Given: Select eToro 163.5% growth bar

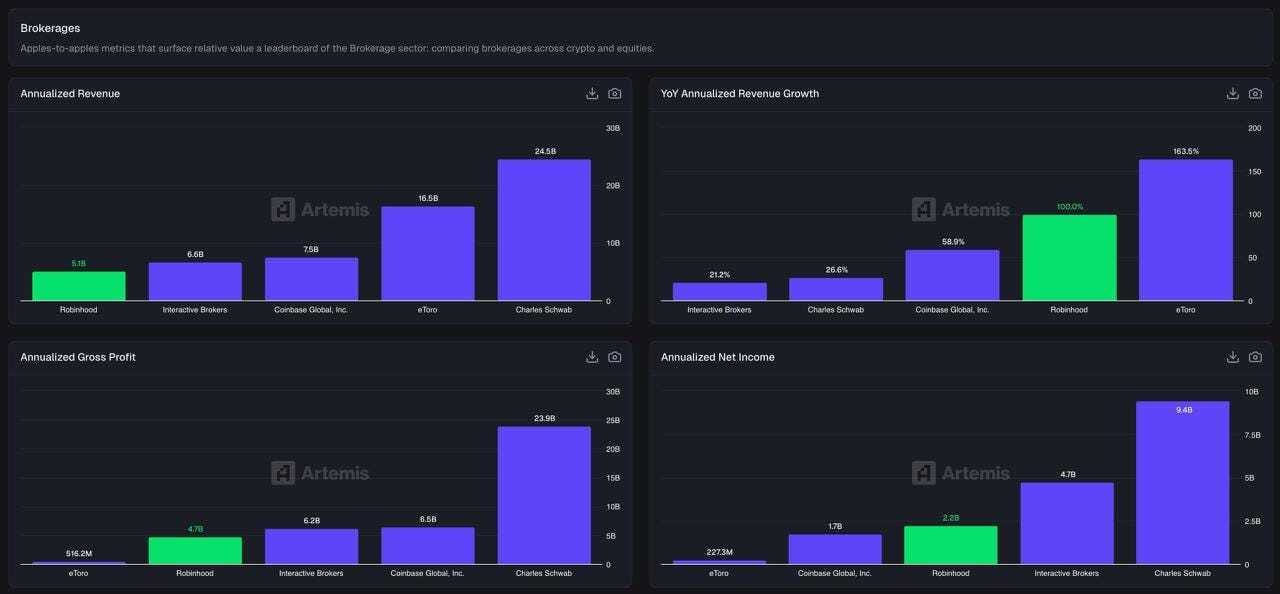Looking at the screenshot, I should pyautogui.click(x=1185, y=230).
